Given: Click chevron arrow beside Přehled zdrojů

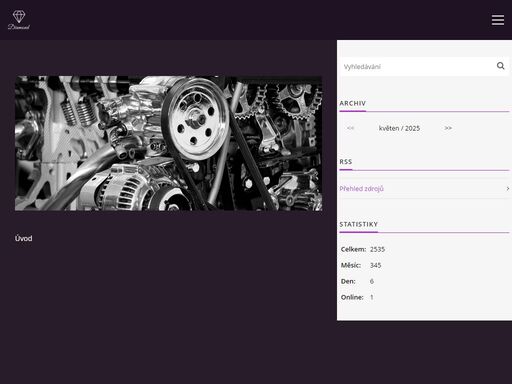Looking at the screenshot, I should [508, 189].
